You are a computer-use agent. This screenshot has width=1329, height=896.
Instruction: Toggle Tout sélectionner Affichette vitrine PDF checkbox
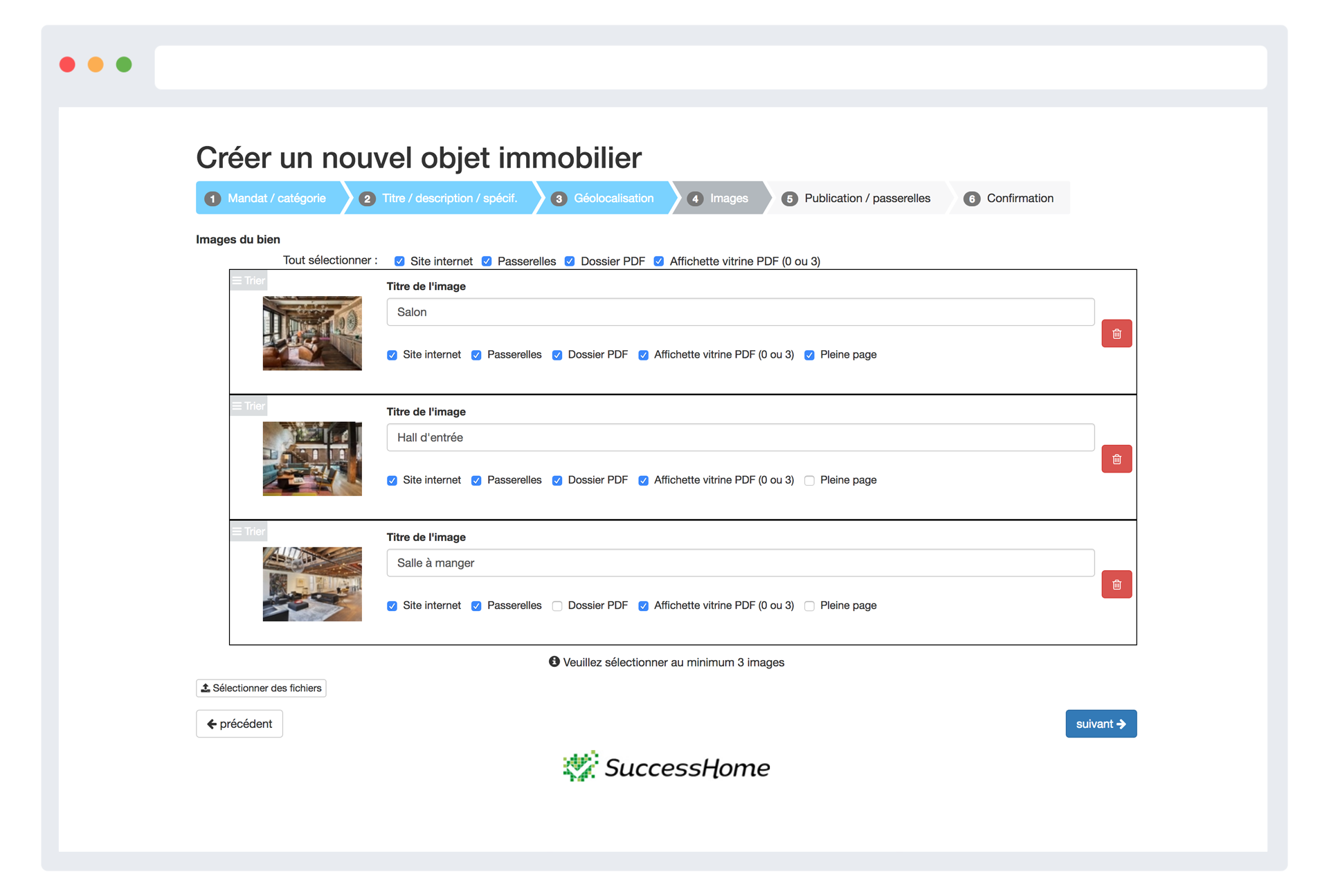click(659, 261)
